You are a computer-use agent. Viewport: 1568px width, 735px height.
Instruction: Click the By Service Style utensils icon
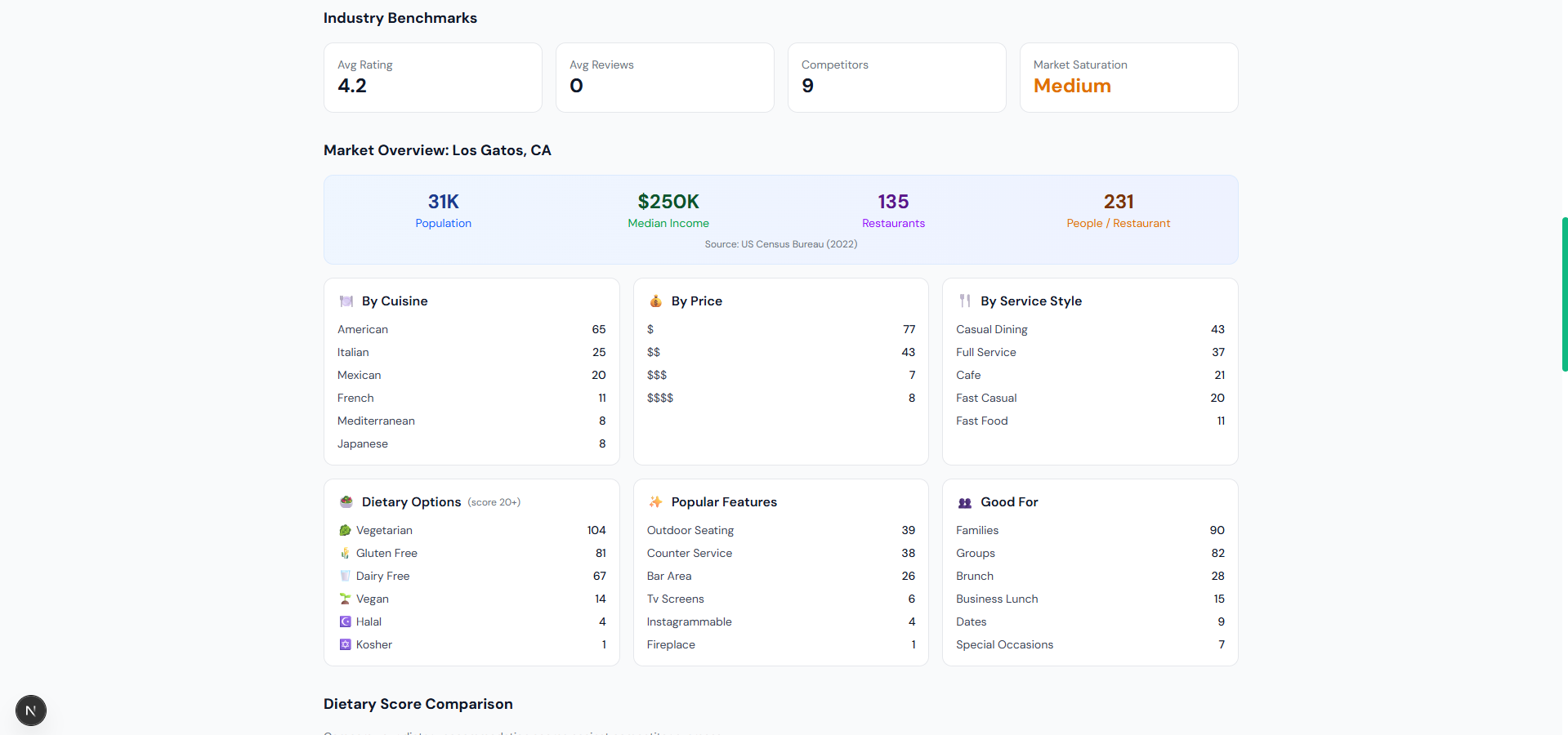pos(965,301)
